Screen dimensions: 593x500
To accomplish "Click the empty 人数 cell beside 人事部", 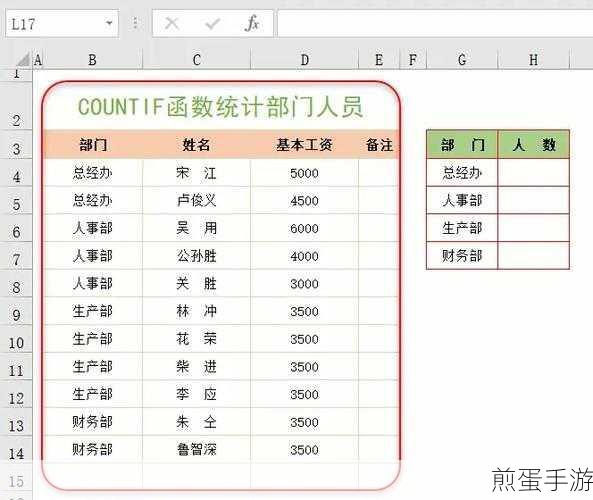I will (x=534, y=200).
